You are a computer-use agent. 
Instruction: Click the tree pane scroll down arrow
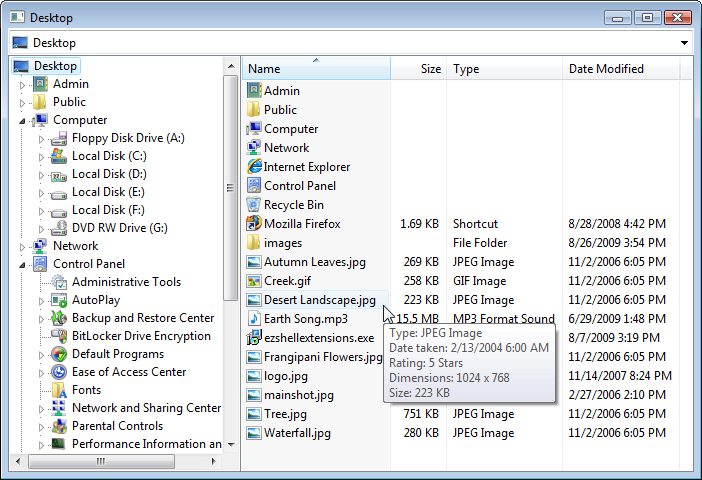[231, 445]
